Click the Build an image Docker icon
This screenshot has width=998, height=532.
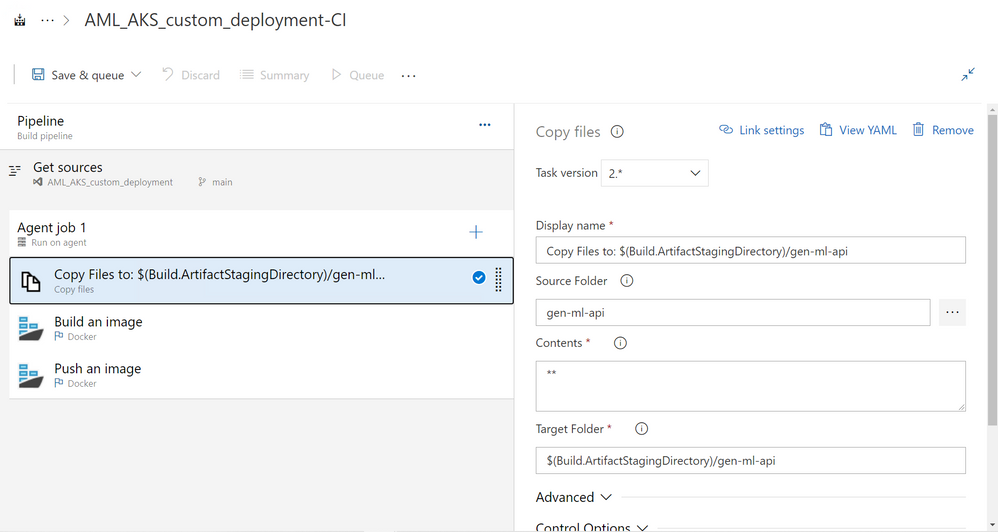coord(31,328)
